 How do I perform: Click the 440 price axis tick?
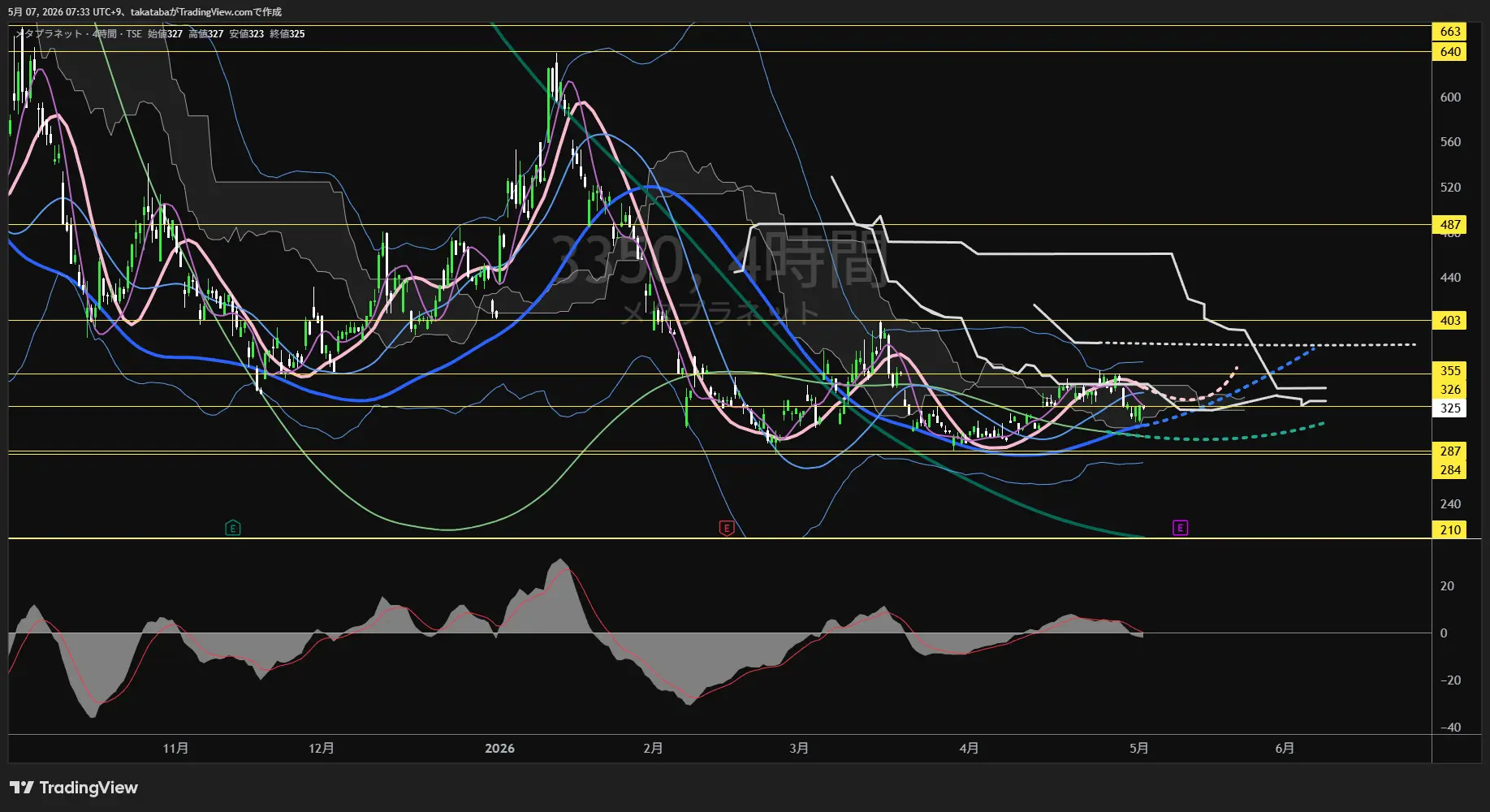point(1450,278)
